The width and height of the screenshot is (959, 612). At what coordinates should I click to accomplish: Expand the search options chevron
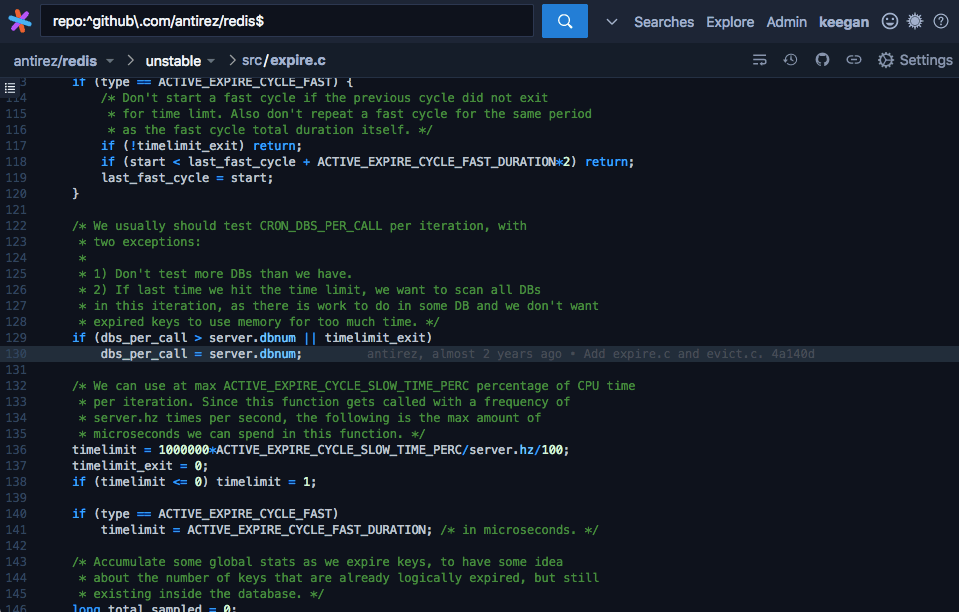(x=610, y=20)
